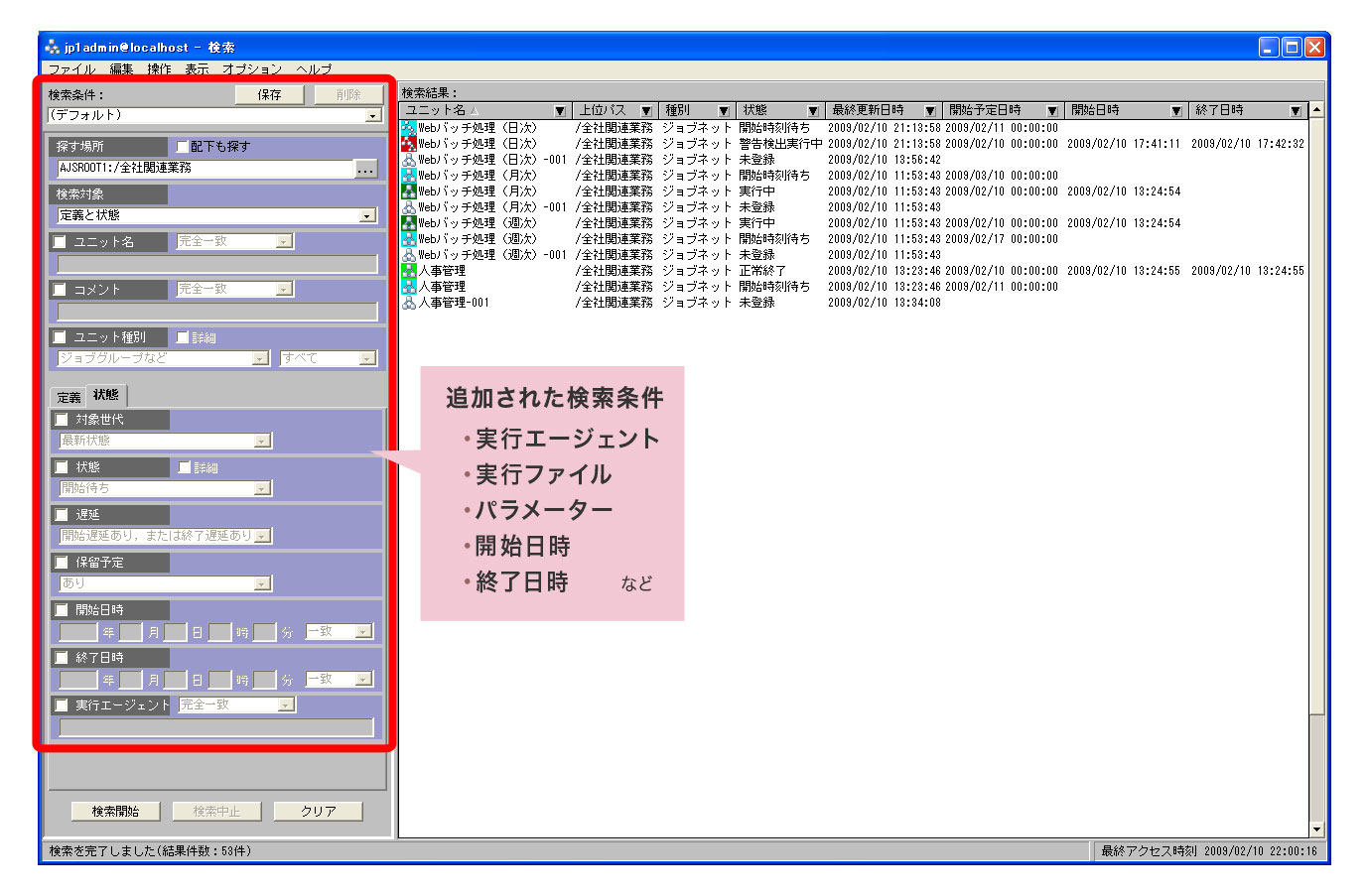Toggle the 配下も探す checkbox

coord(182,146)
